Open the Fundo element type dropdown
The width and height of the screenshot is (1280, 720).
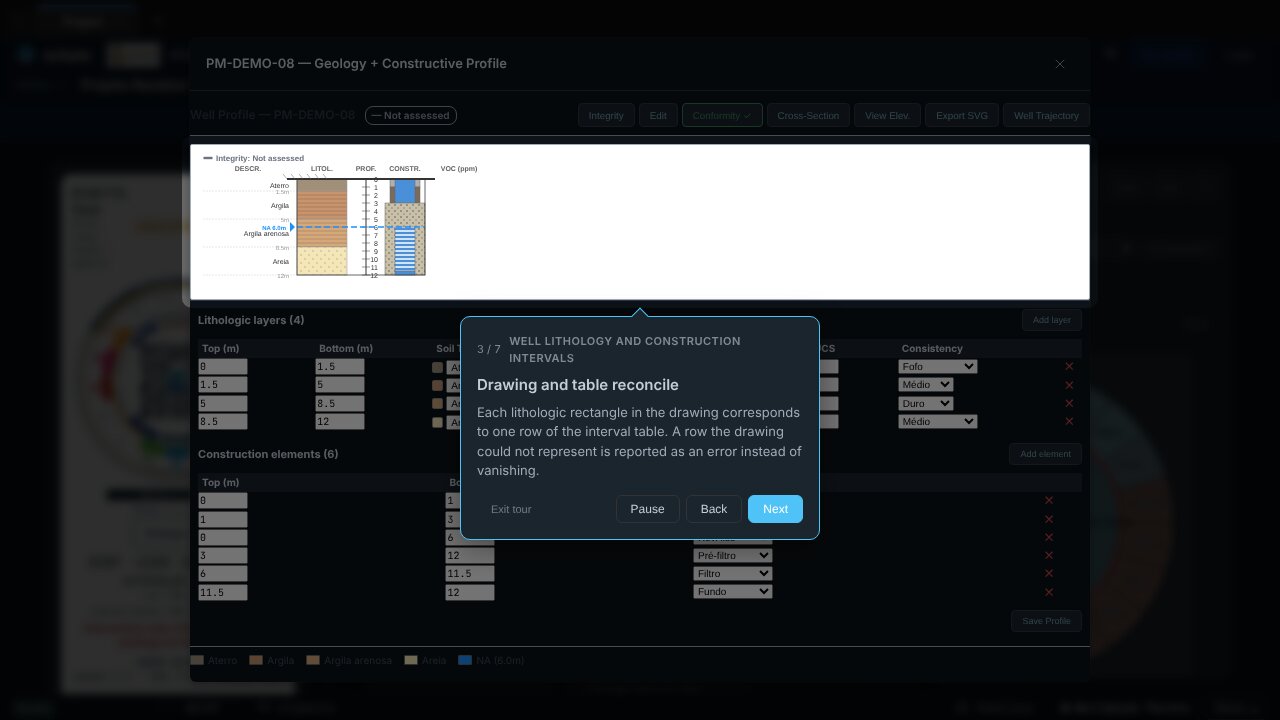click(x=733, y=592)
